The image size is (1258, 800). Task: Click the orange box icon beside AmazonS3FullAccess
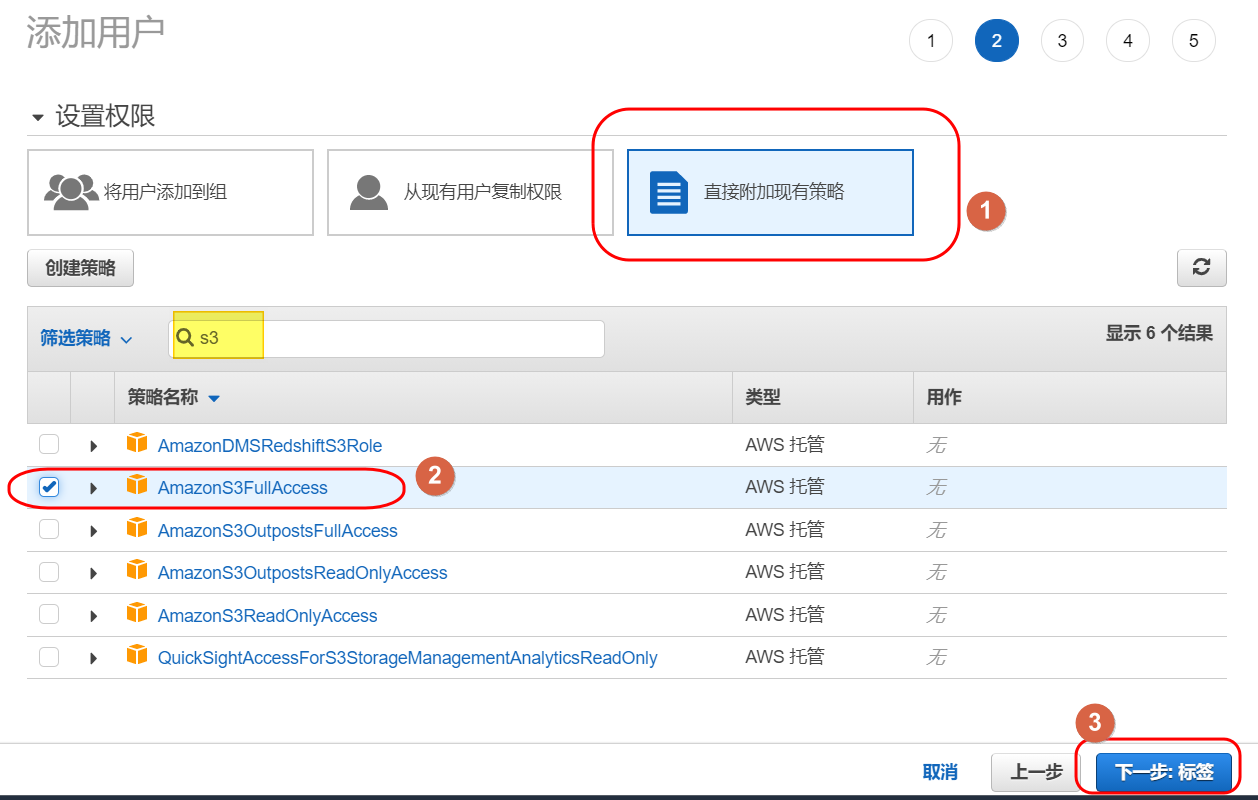click(x=137, y=486)
